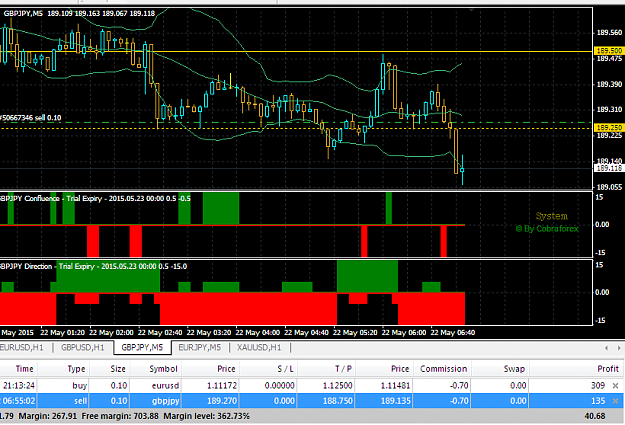This screenshot has height=425, width=625.
Task: Click the profit value 309
Action: [598, 386]
